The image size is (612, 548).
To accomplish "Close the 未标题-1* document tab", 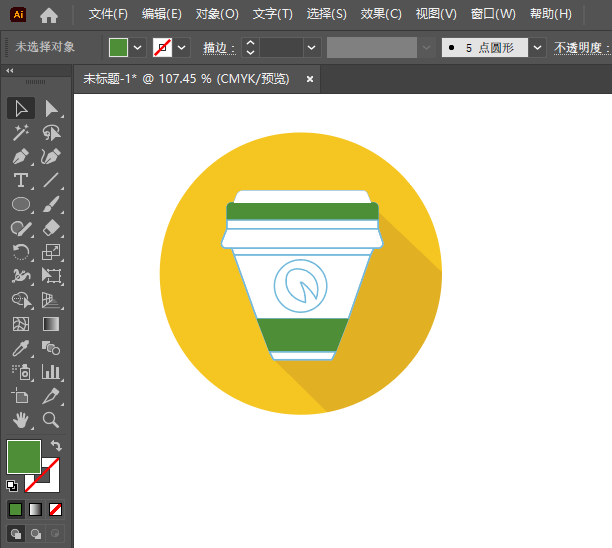I will 310,79.
